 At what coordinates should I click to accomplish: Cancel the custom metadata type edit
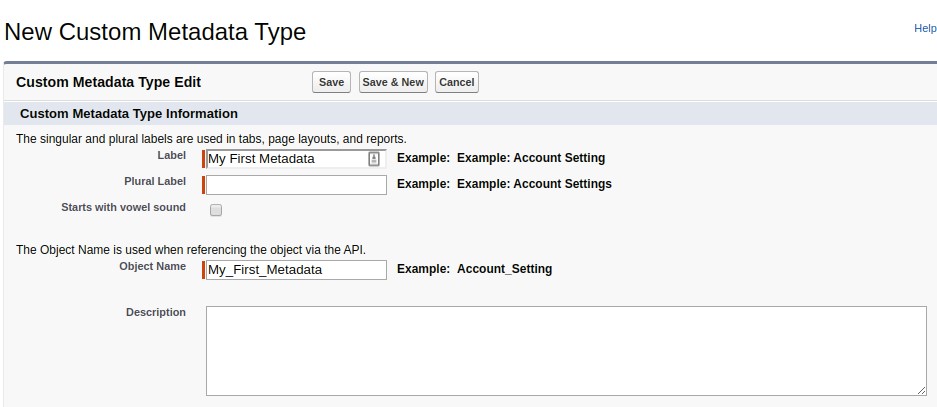pyautogui.click(x=456, y=82)
